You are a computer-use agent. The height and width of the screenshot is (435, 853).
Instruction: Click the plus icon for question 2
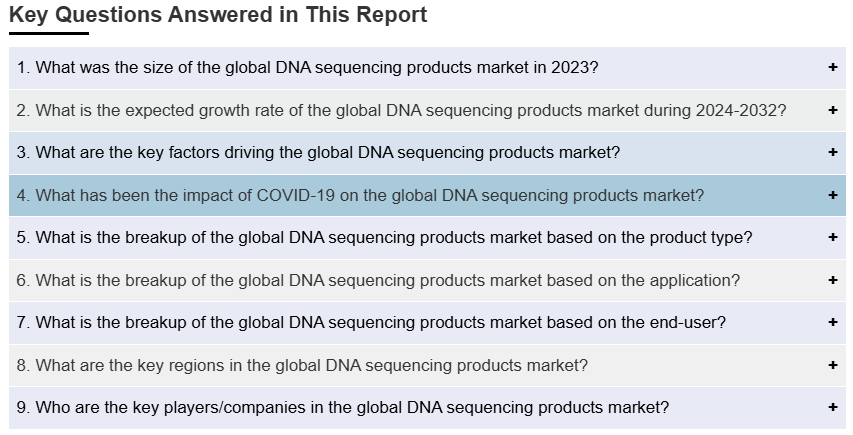(832, 110)
